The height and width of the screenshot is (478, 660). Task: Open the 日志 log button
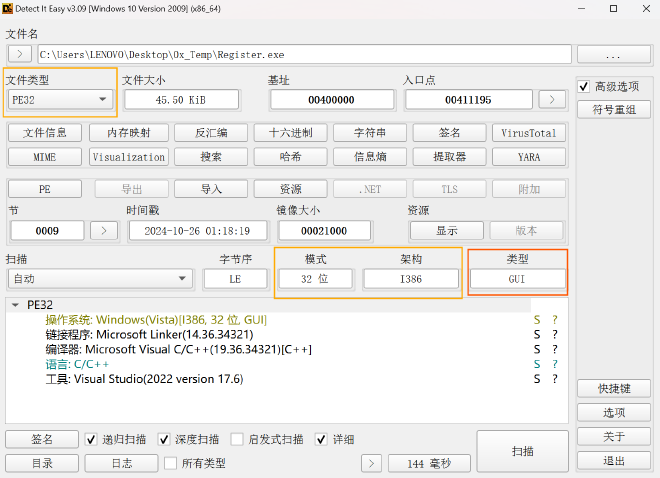coord(121,463)
